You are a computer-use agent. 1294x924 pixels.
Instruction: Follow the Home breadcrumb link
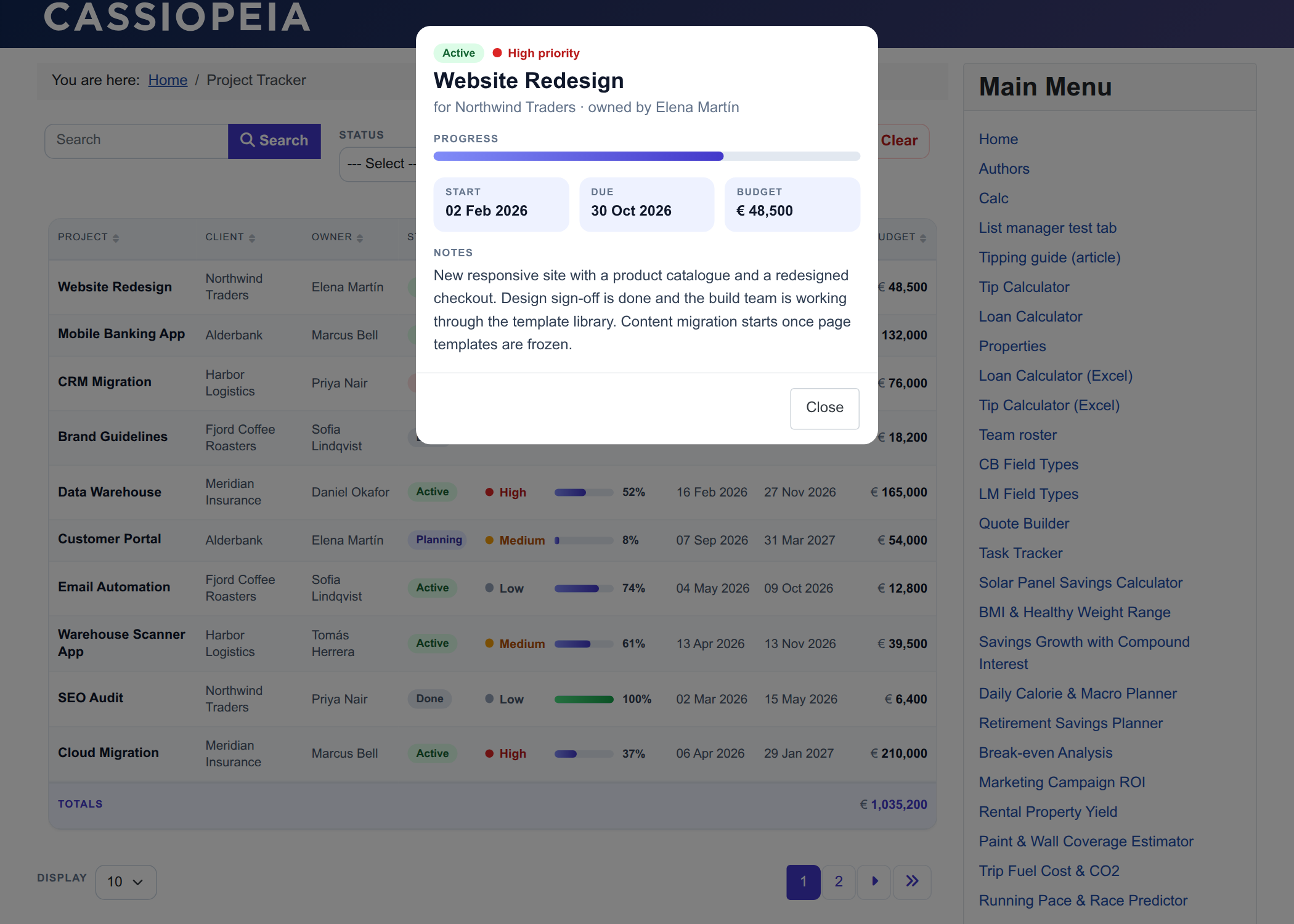[x=168, y=80]
